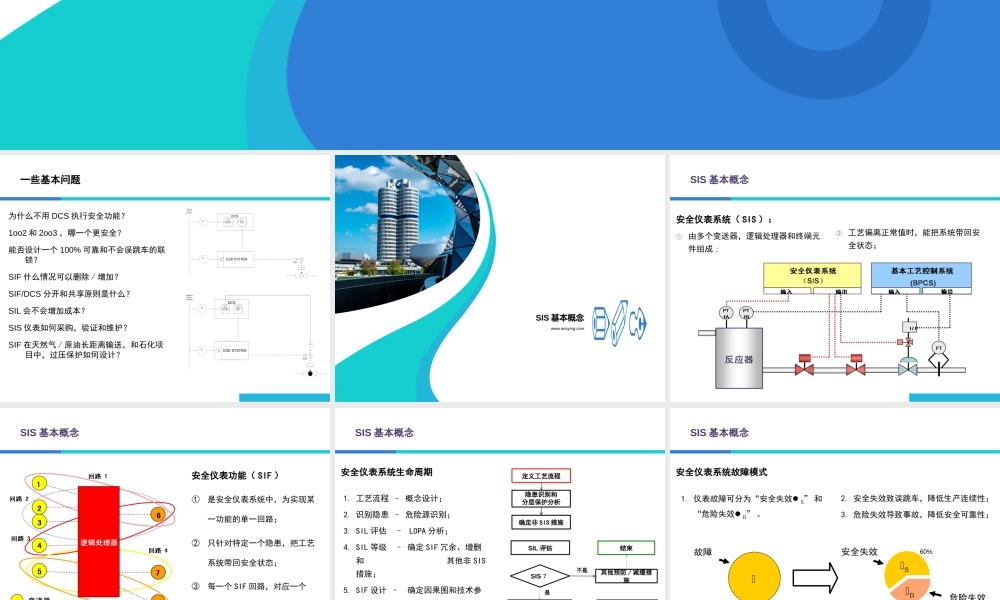Click the heading 安全仪表系统生命周期
Viewport: 1000px width, 600px height.
click(386, 472)
